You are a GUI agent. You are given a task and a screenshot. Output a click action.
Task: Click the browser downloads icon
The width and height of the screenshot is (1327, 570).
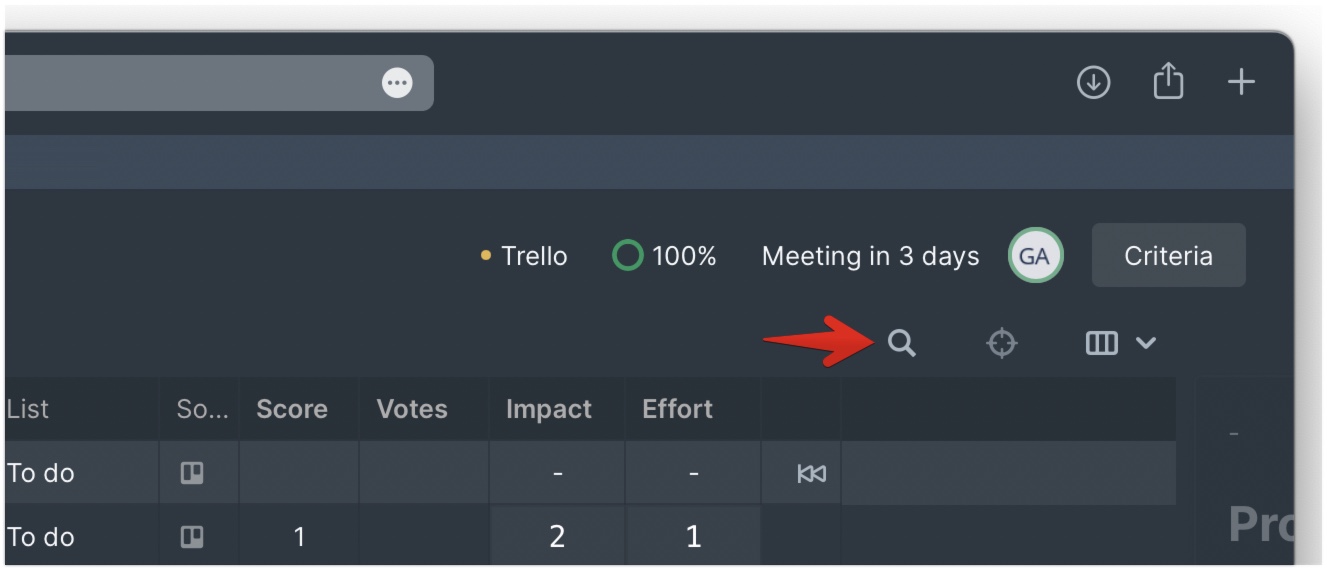(1093, 82)
